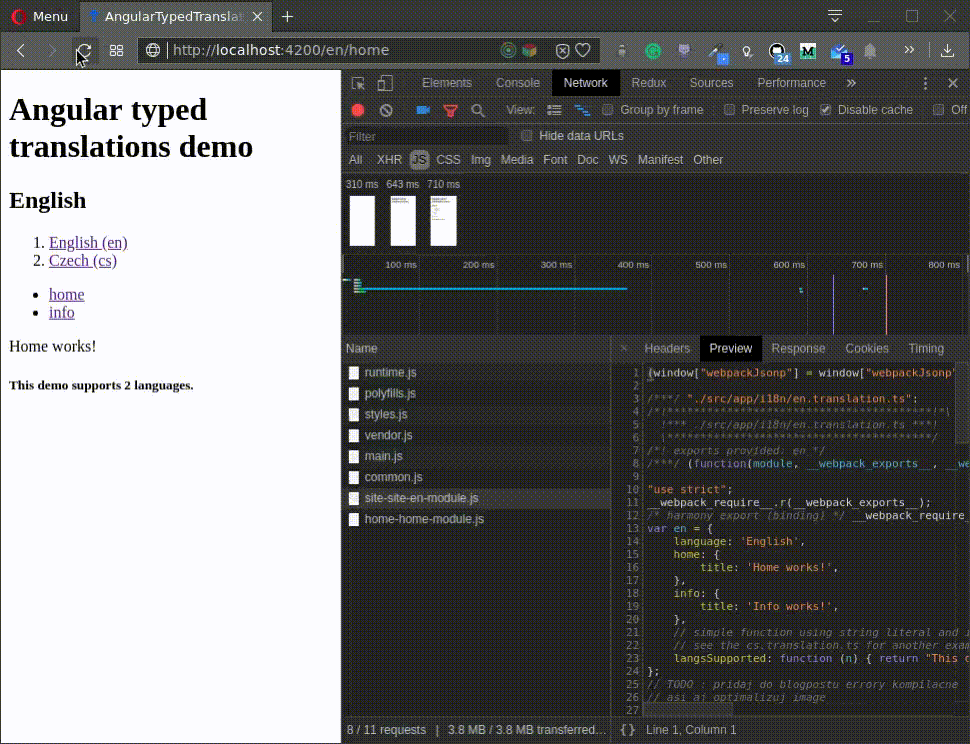Open the downloads arrow icon
This screenshot has width=970, height=744.
coord(947,51)
